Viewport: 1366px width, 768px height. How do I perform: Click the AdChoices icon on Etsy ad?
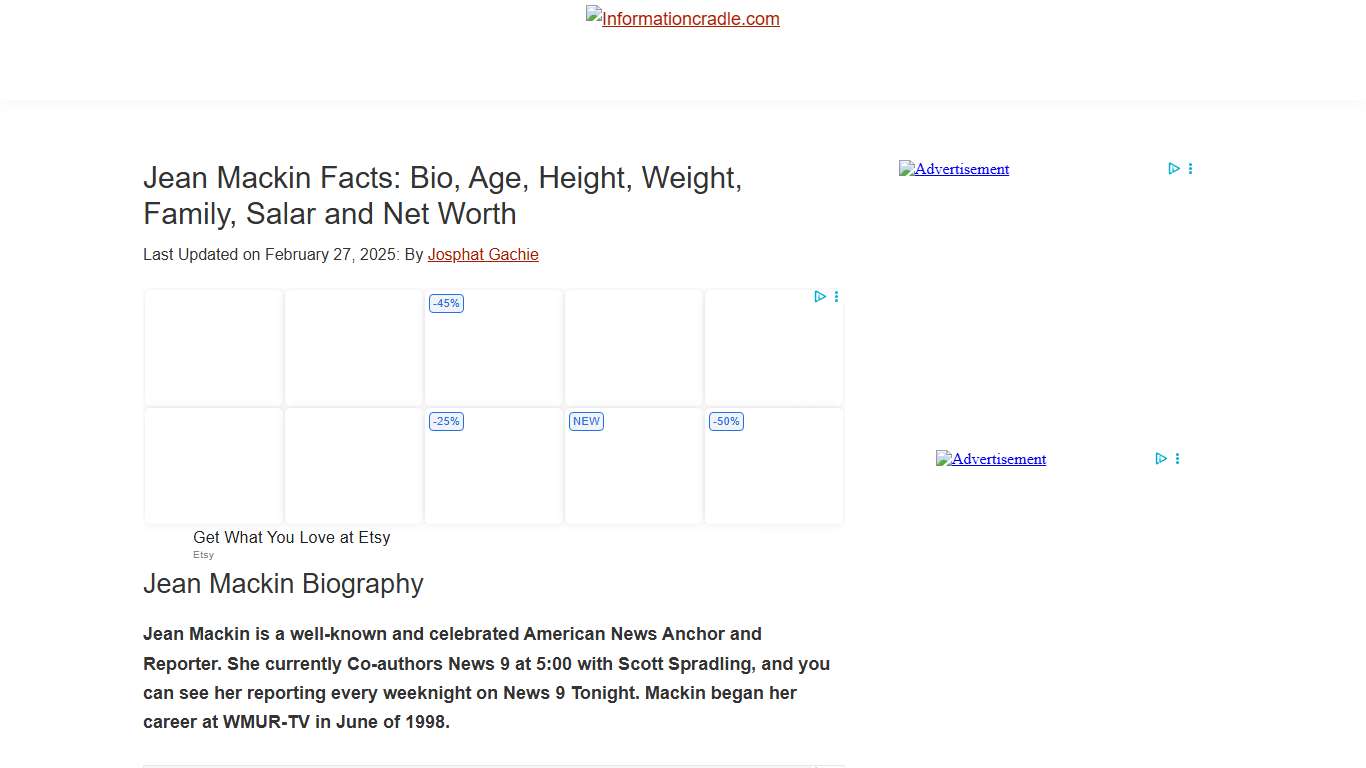820,297
